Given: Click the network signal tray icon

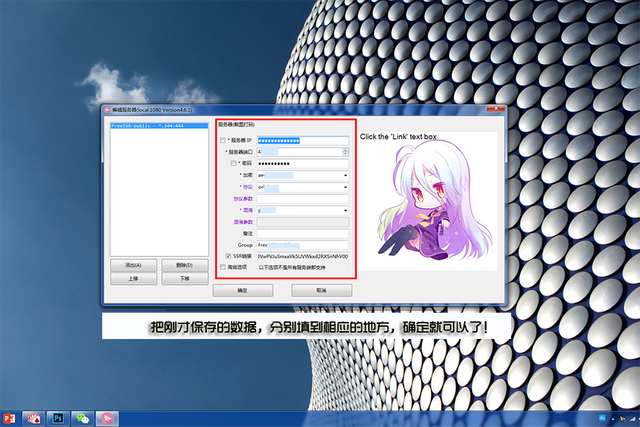Looking at the screenshot, I should point(633,419).
